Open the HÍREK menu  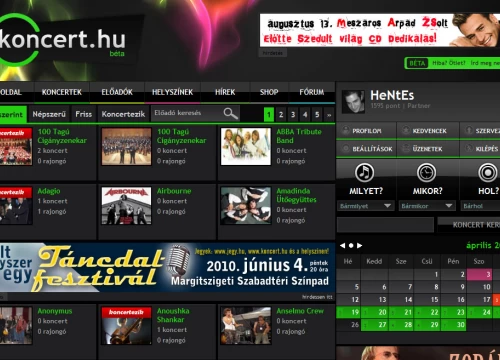[x=225, y=92]
